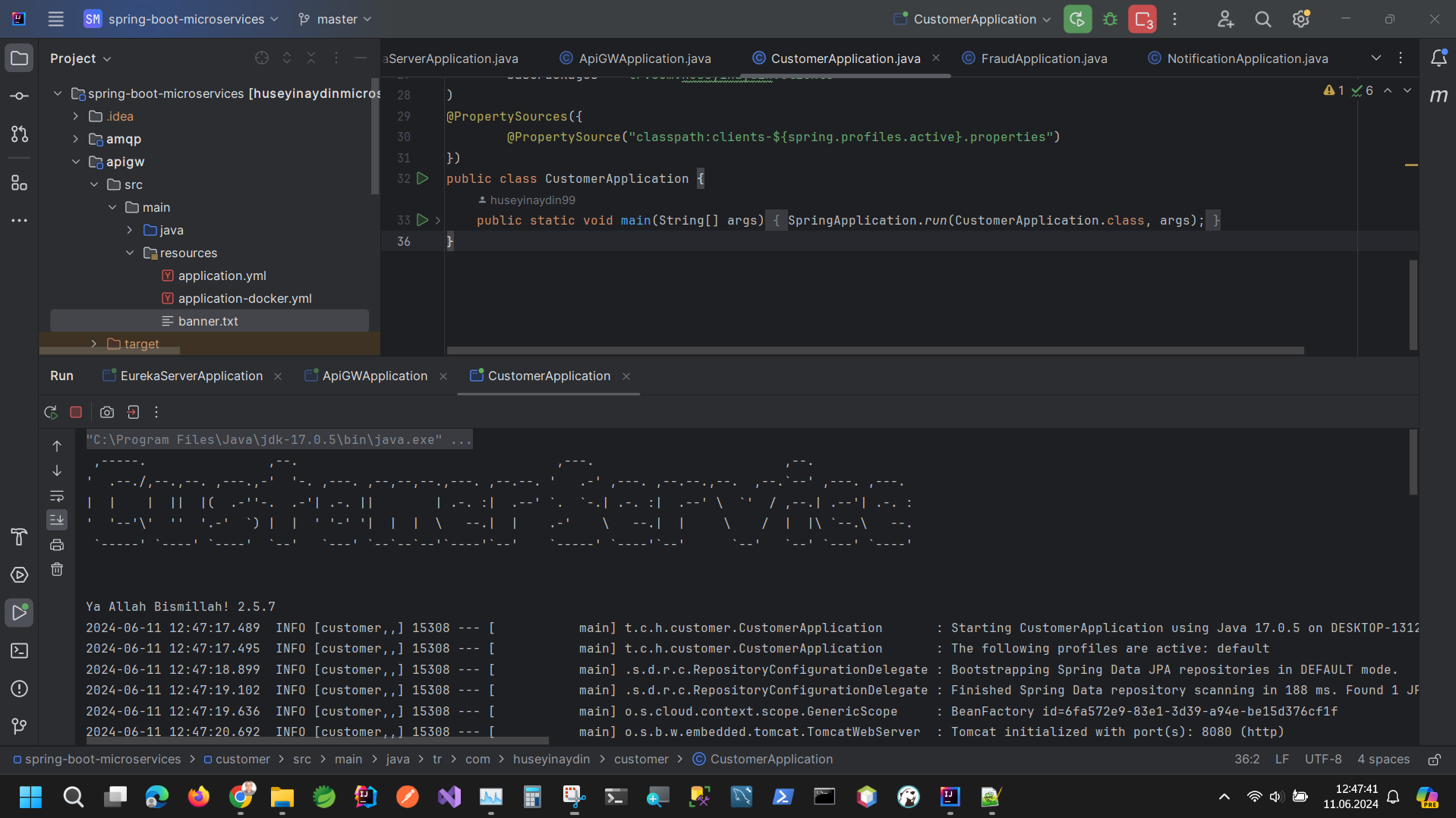
Task: Expand the amqp module
Action: (x=76, y=139)
